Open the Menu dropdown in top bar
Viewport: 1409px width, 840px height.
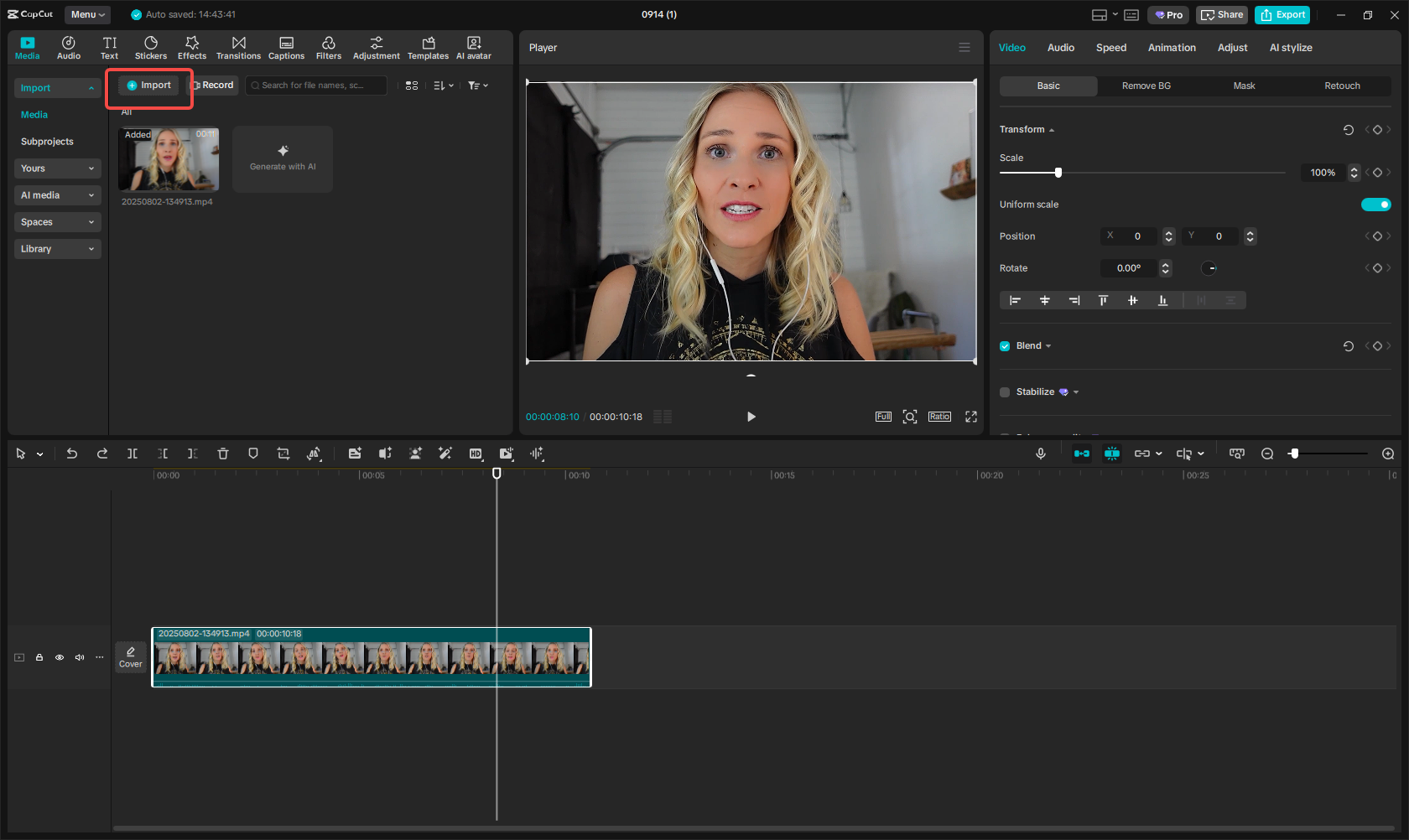point(87,14)
